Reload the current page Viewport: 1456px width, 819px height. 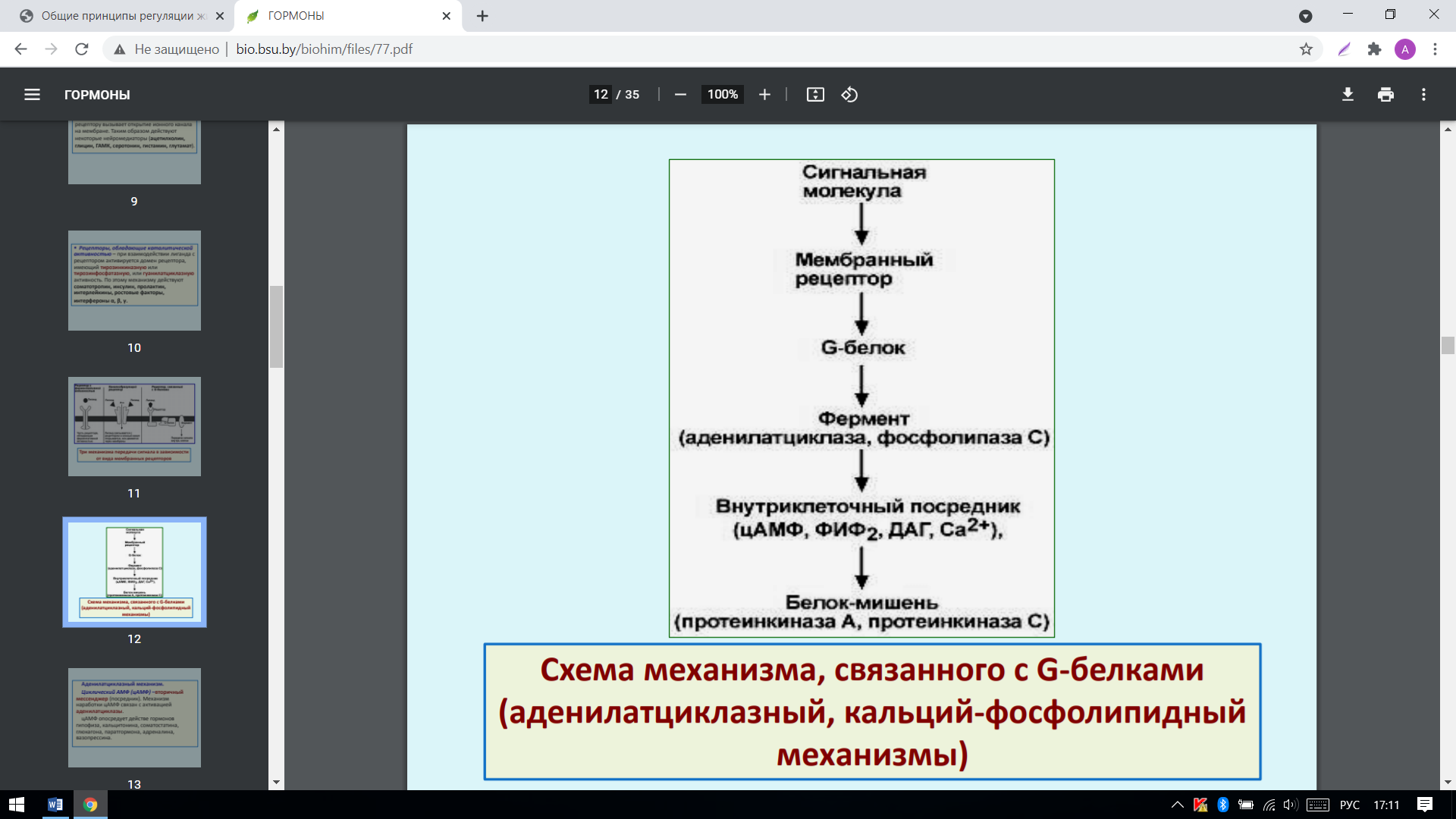(82, 49)
